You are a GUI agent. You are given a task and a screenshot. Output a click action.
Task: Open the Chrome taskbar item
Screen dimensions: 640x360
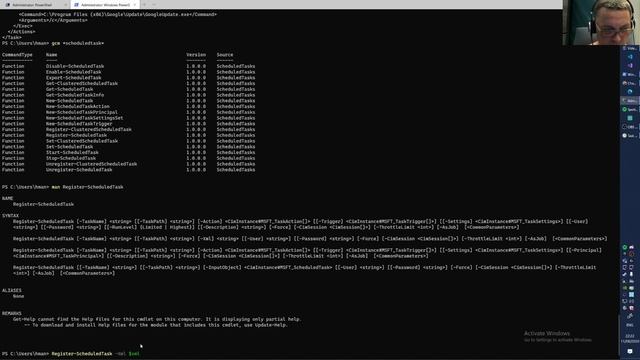tap(629, 83)
